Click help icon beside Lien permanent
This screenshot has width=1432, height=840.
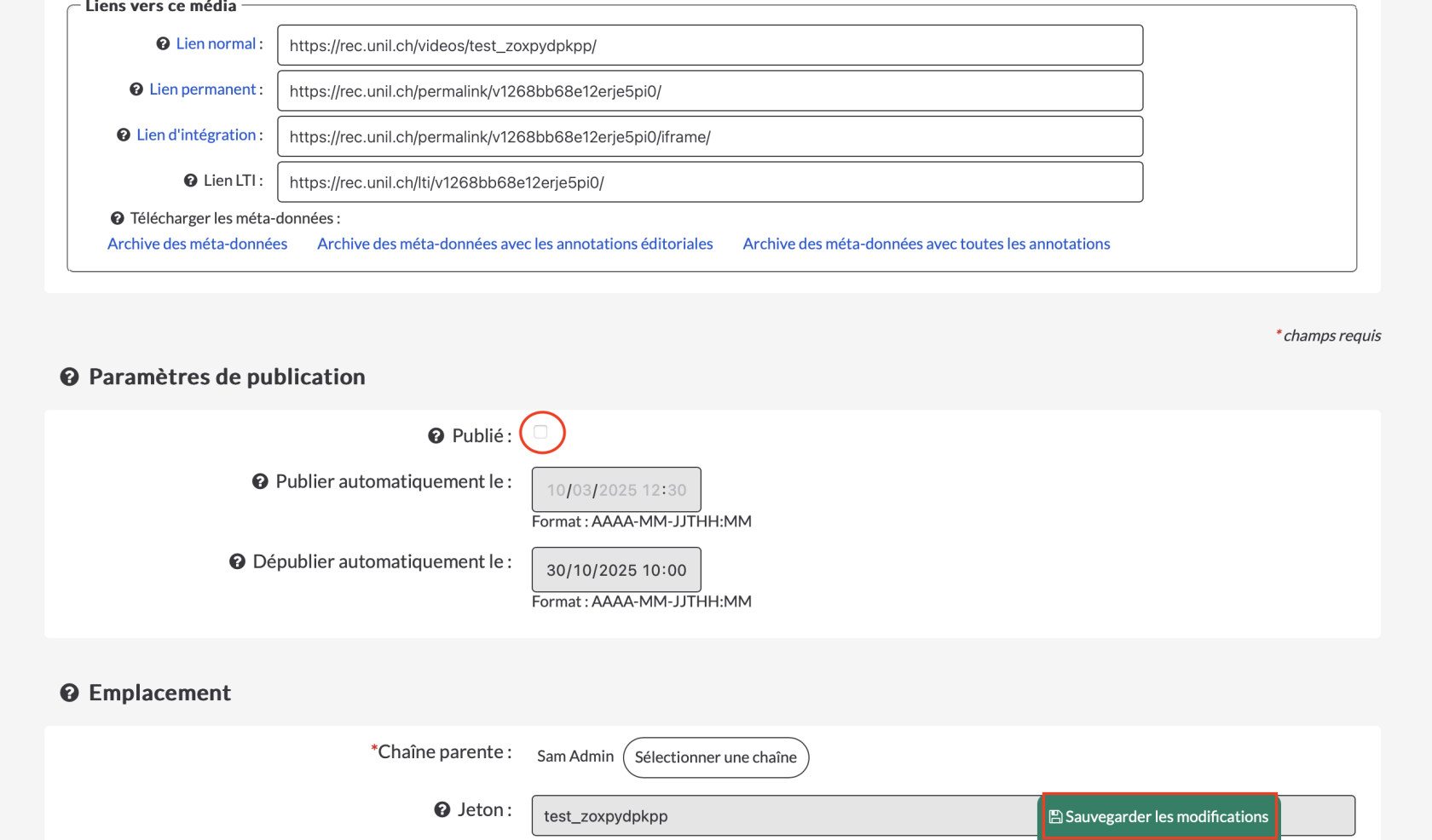[x=136, y=89]
